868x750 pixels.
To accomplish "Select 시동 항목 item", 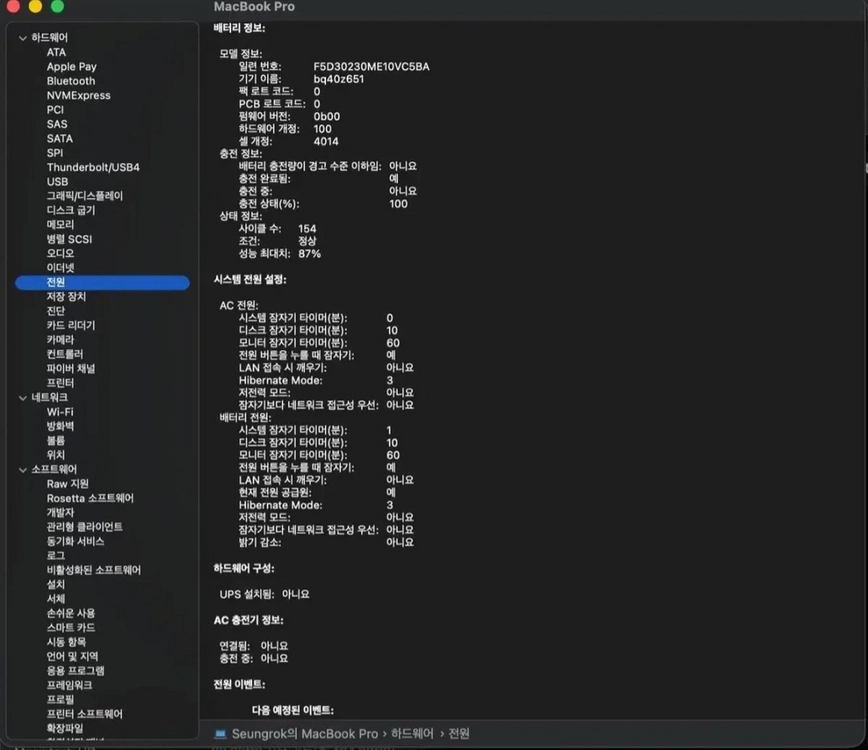I will point(66,642).
